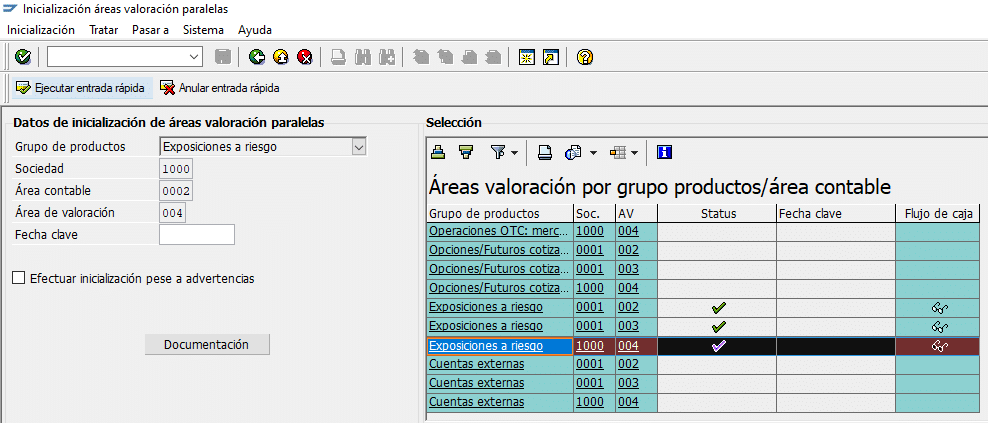Expand the filter options dropdown arrow
The height and width of the screenshot is (423, 988).
514,153
